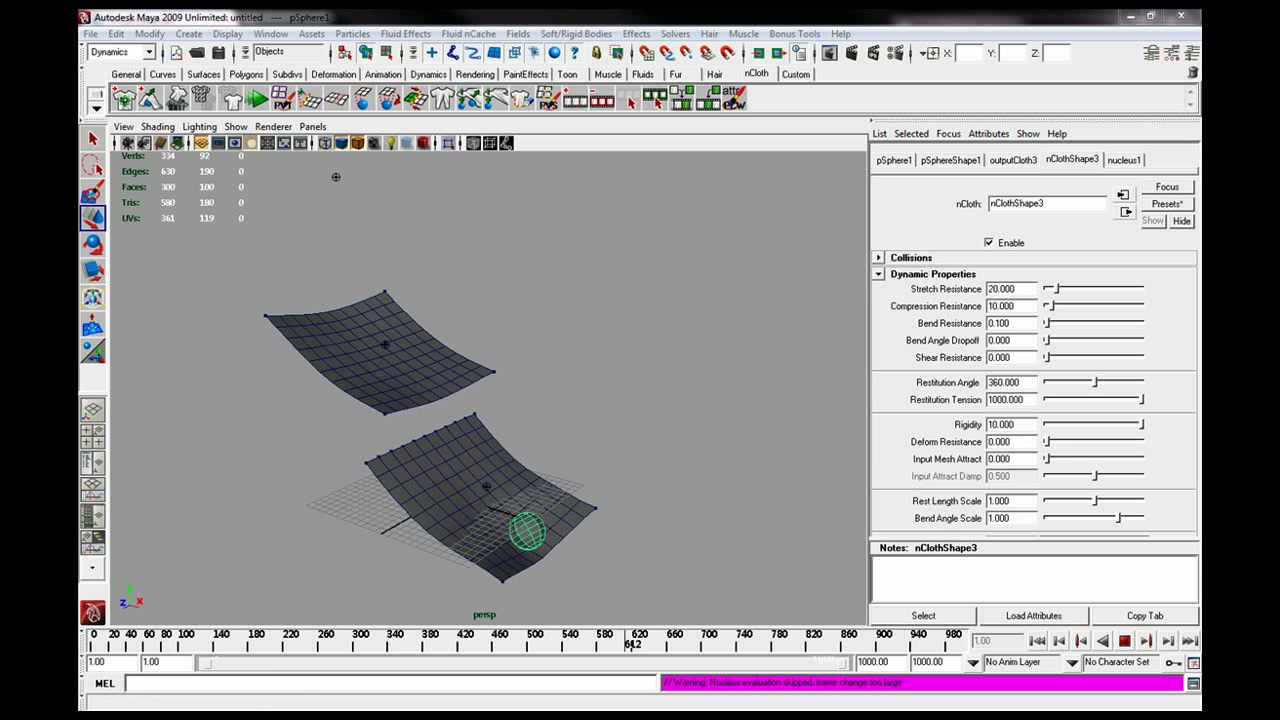Viewport: 1280px width, 720px height.
Task: Choose the Universal Manipulator tool
Action: [x=93, y=297]
